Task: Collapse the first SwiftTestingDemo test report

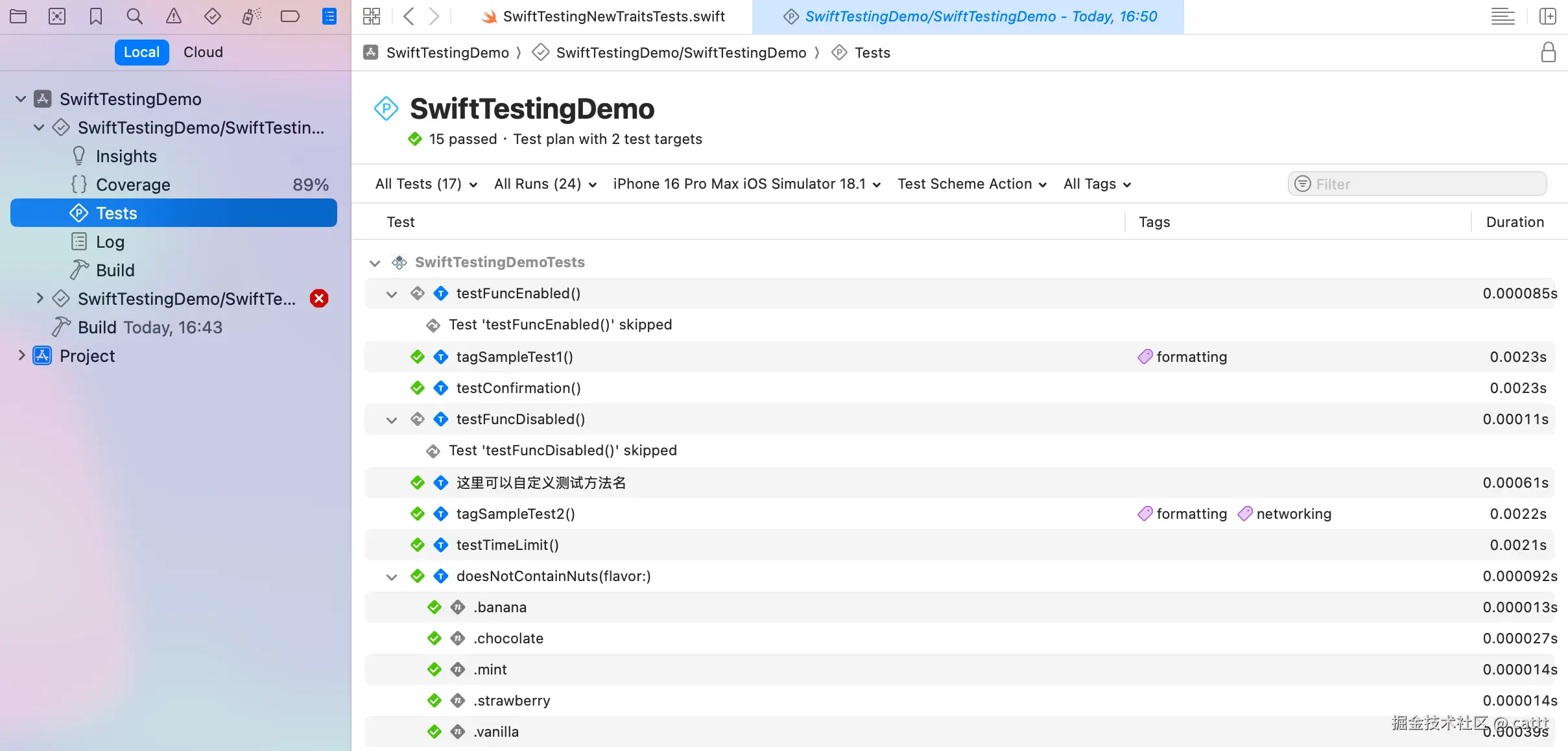Action: click(x=39, y=128)
